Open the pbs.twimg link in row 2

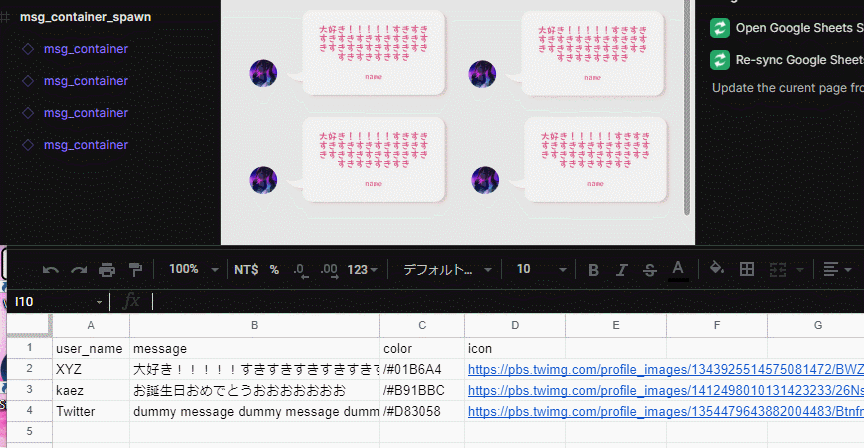665,369
